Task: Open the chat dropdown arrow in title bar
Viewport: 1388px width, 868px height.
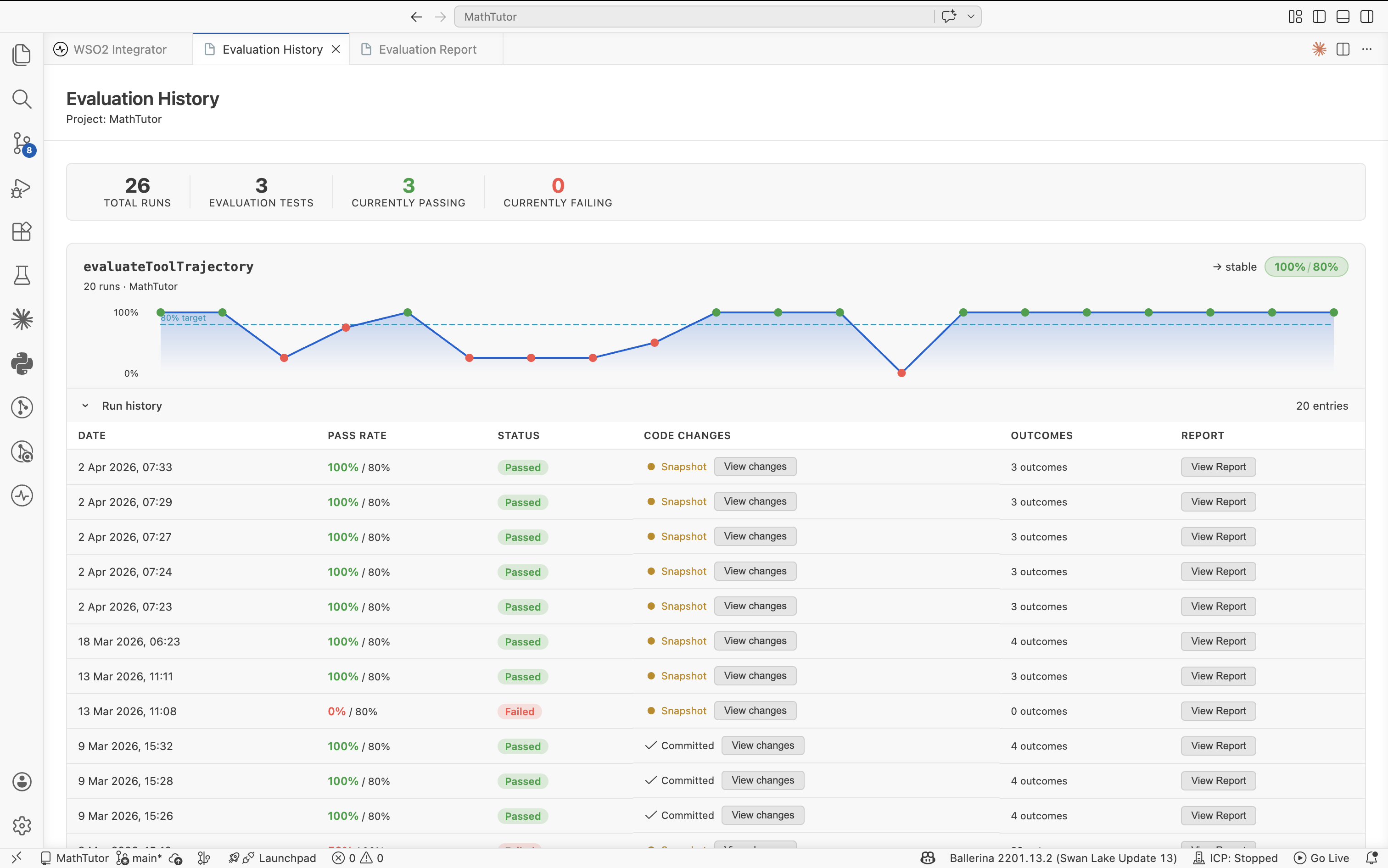Action: coord(970,17)
